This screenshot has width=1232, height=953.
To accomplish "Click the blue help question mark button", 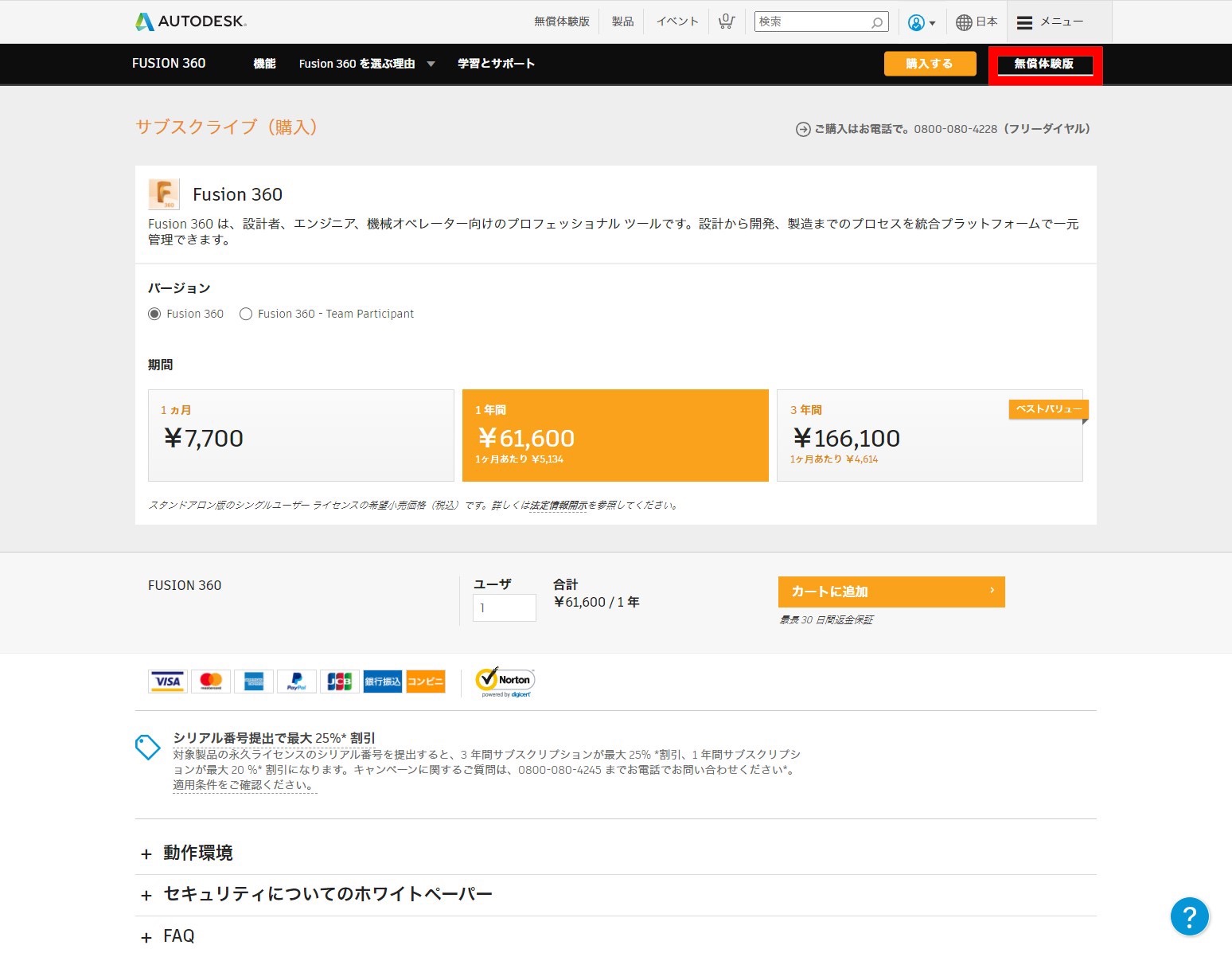I will click(x=1190, y=916).
